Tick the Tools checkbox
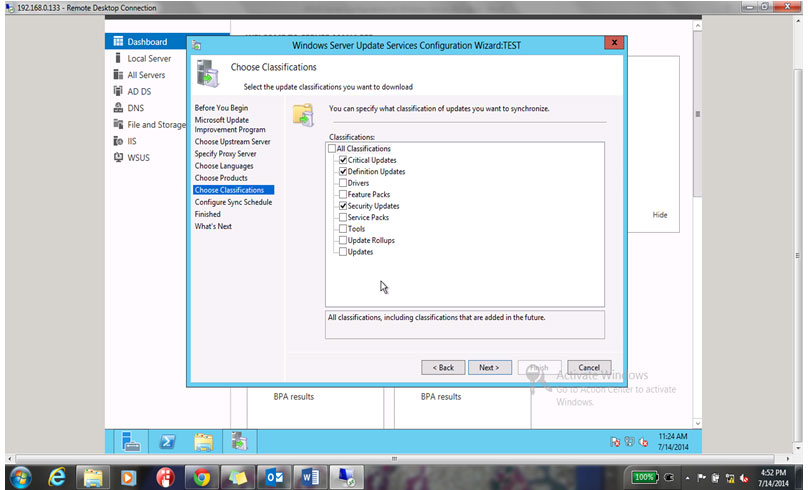Image resolution: width=808 pixels, height=490 pixels. point(343,228)
